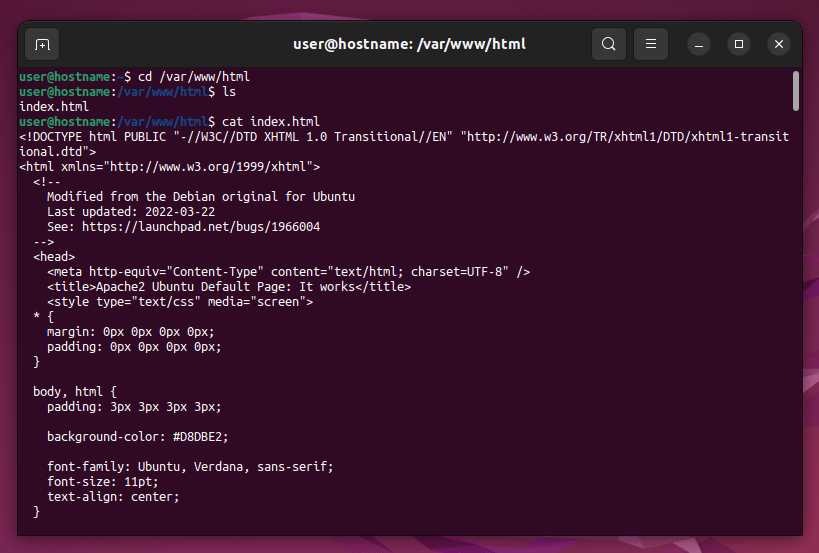Click the '* {' selector line

(x=43, y=317)
